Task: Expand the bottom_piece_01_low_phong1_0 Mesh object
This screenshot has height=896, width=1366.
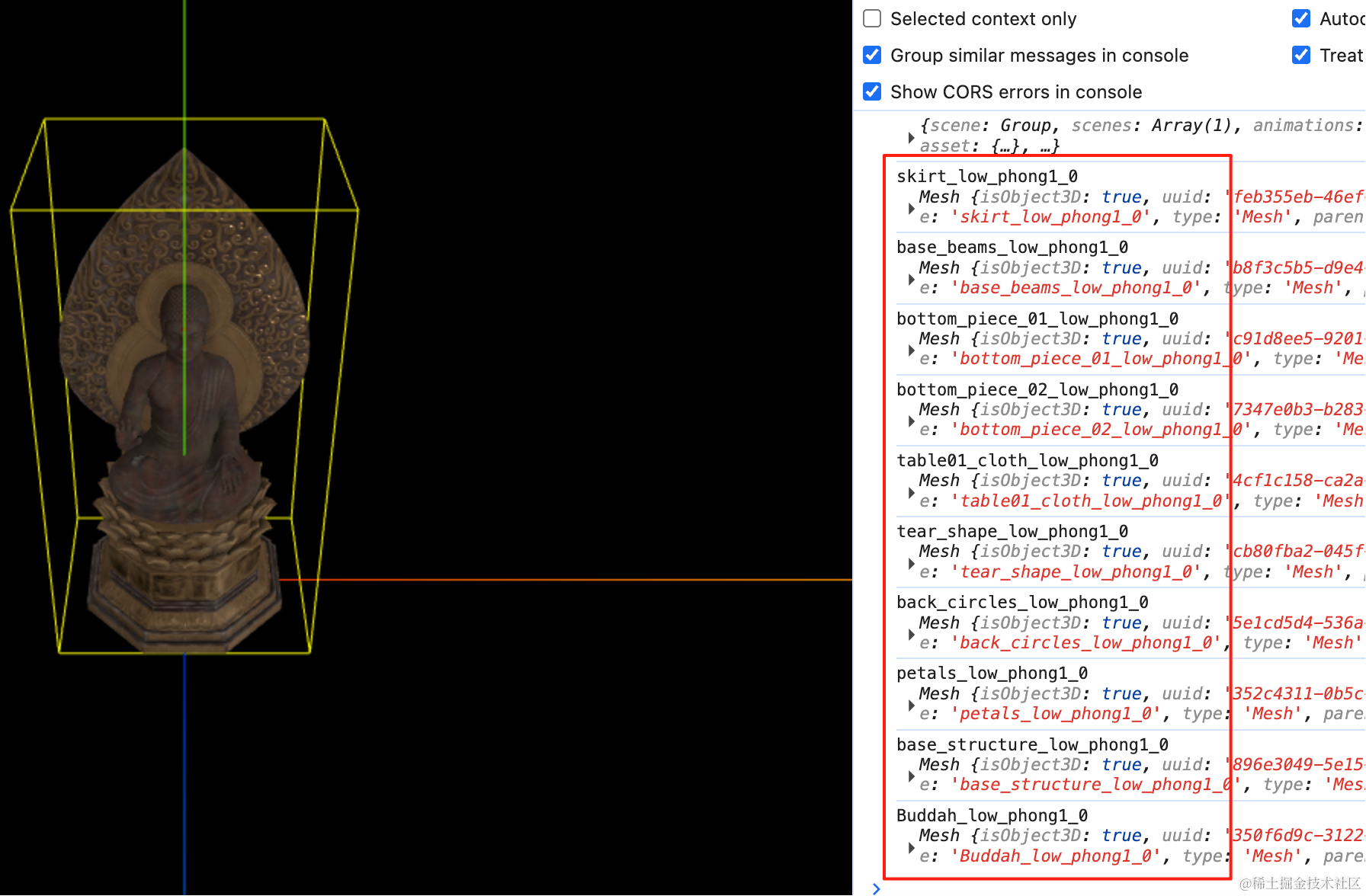Action: click(911, 350)
